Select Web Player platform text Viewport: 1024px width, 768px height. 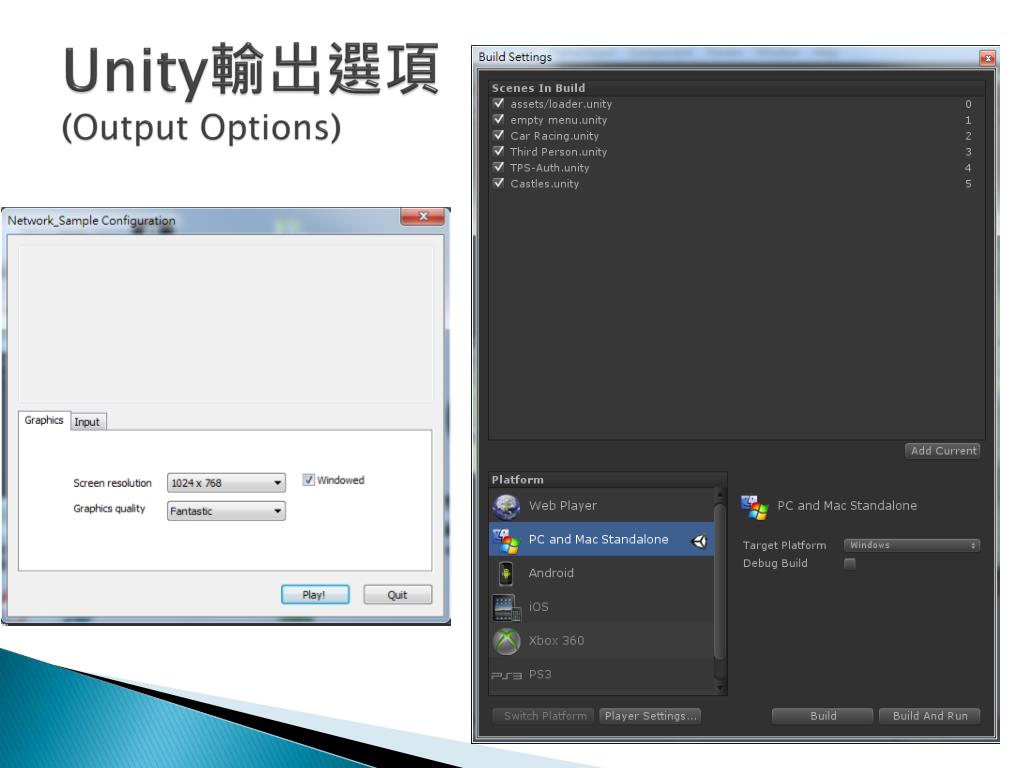point(562,505)
